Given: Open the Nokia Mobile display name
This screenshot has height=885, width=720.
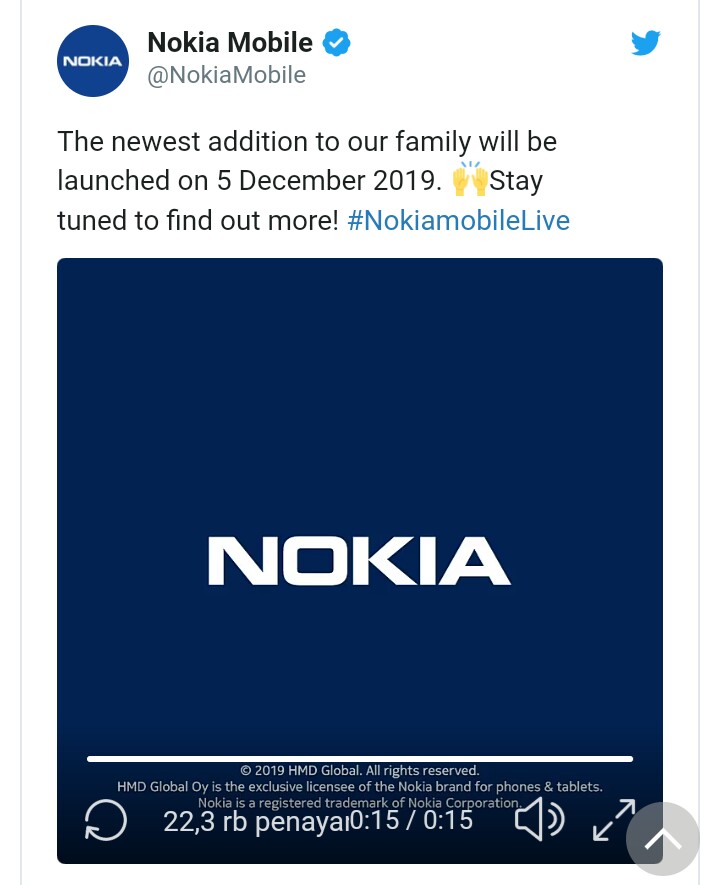Looking at the screenshot, I should pos(230,43).
